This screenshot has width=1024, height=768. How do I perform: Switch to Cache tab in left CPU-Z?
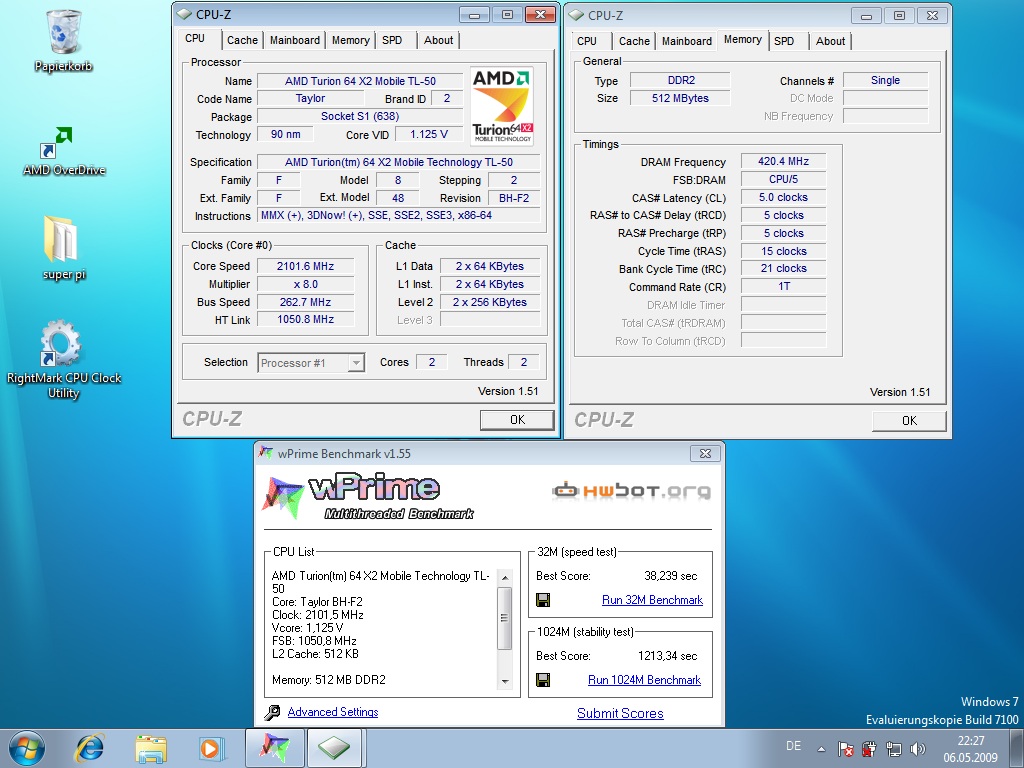pyautogui.click(x=242, y=40)
